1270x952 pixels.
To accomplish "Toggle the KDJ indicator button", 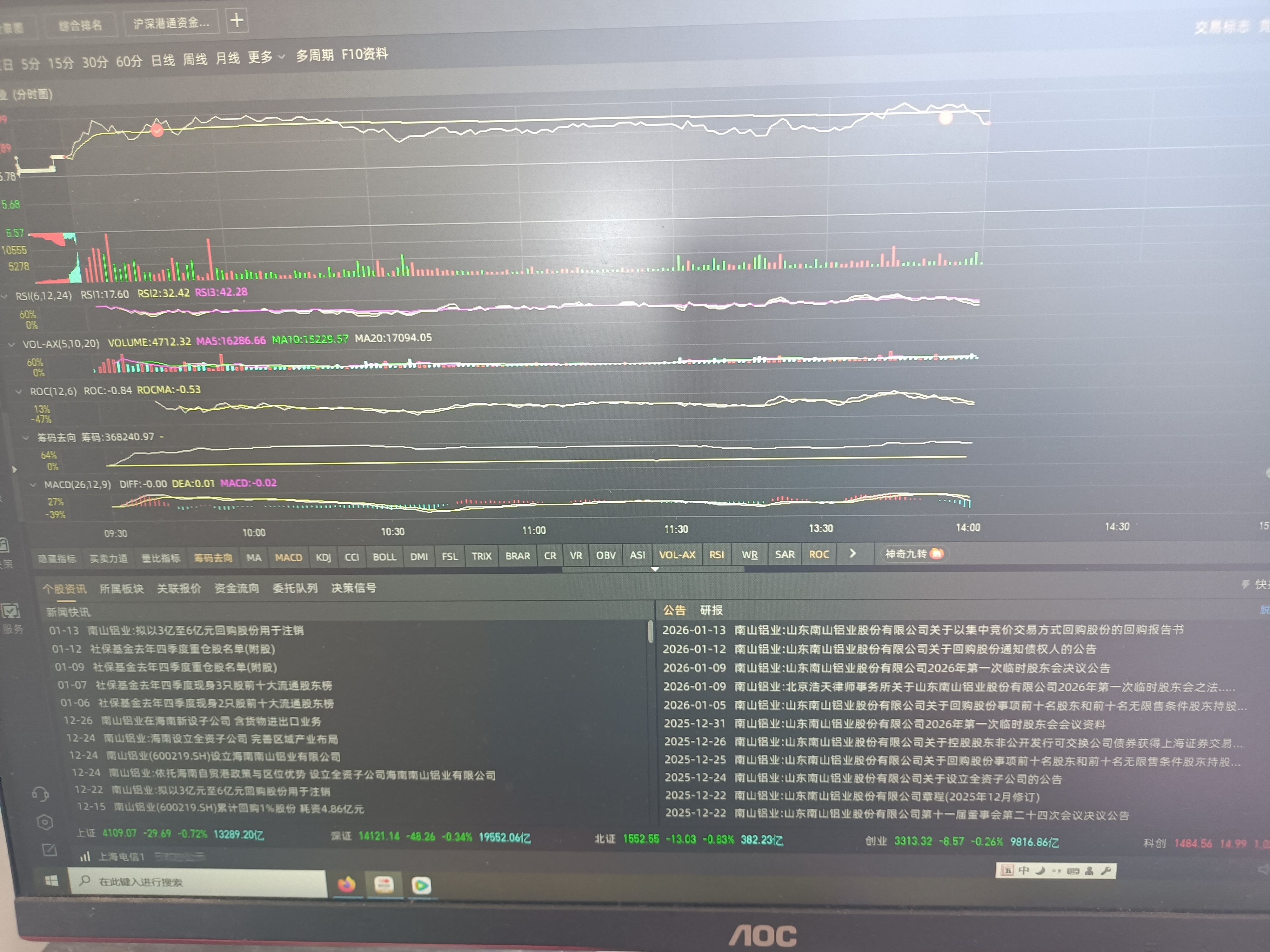I will (323, 557).
